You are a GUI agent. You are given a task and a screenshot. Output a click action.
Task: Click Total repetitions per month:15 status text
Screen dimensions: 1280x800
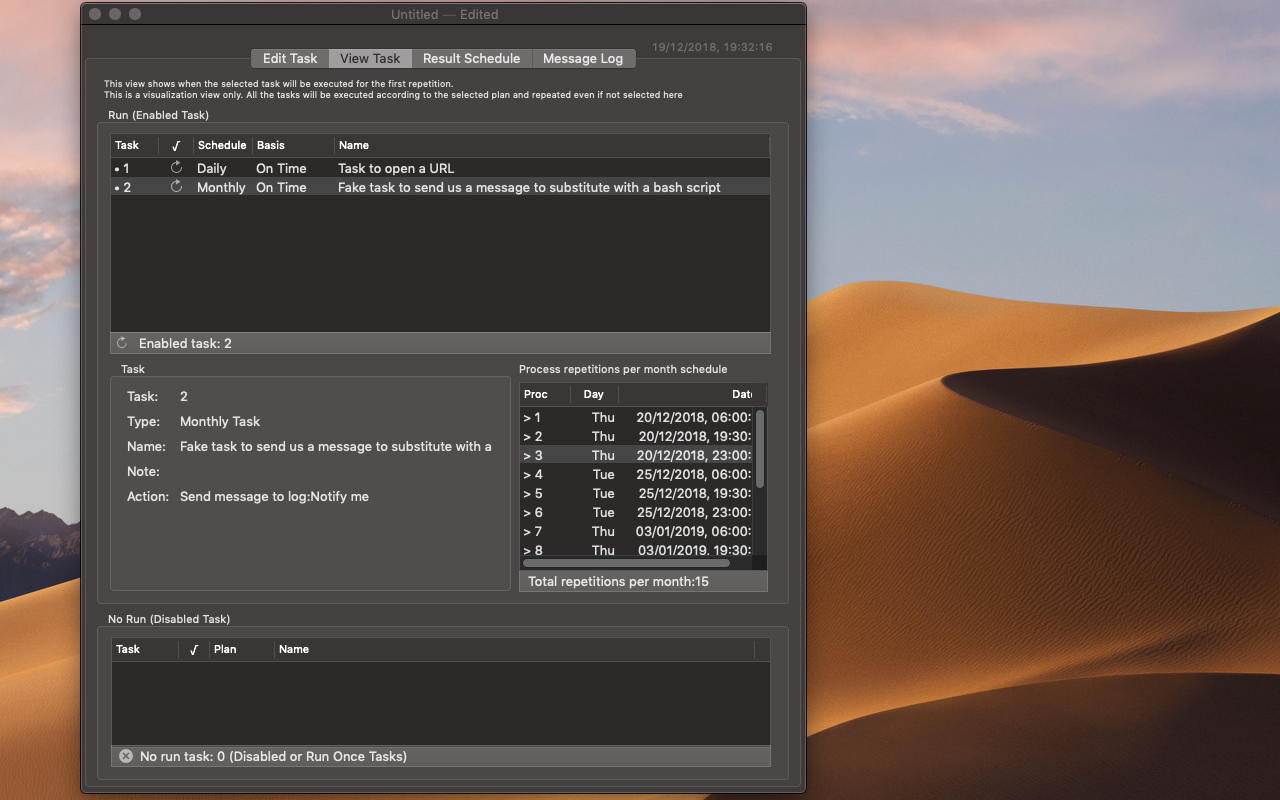tap(618, 581)
